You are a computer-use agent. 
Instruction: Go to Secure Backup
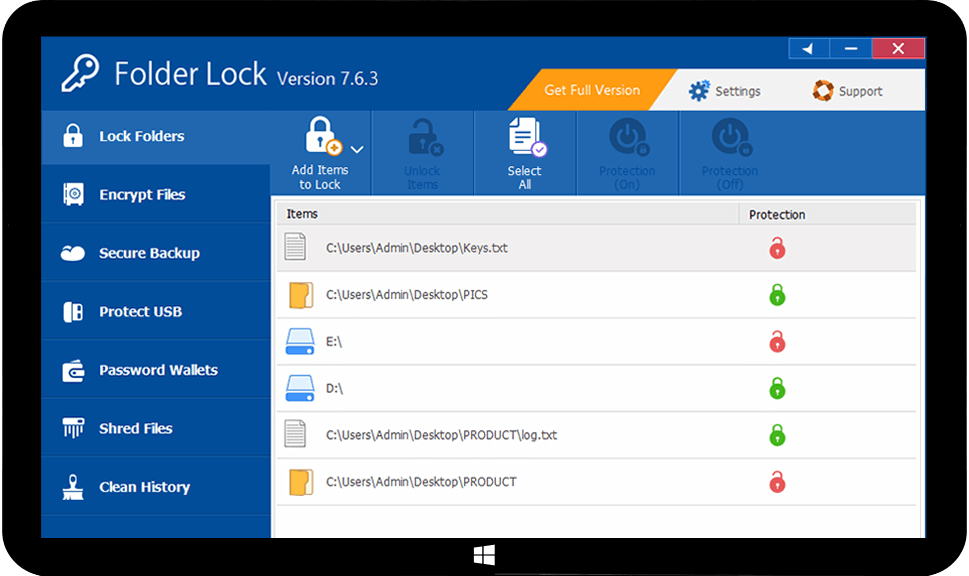(156, 253)
